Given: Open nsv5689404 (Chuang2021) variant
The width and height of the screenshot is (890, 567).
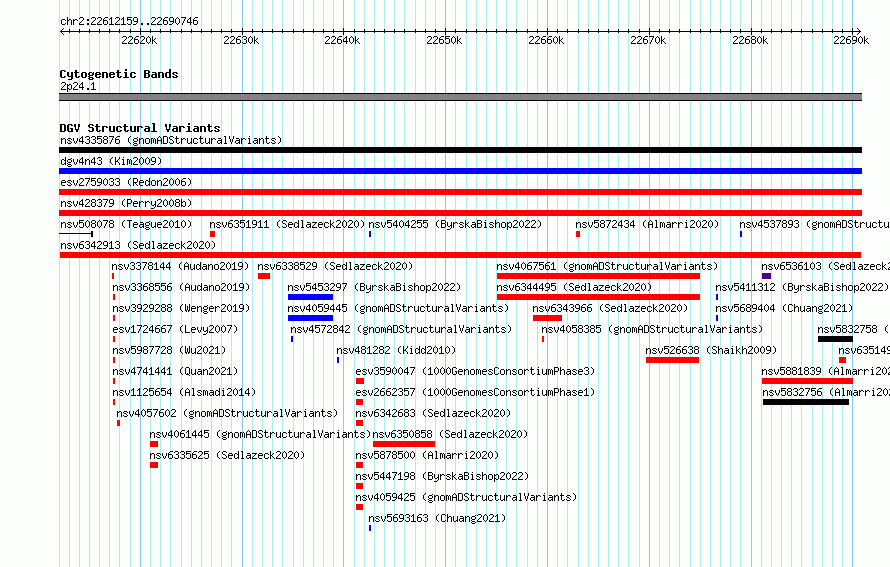Looking at the screenshot, I should point(784,308).
